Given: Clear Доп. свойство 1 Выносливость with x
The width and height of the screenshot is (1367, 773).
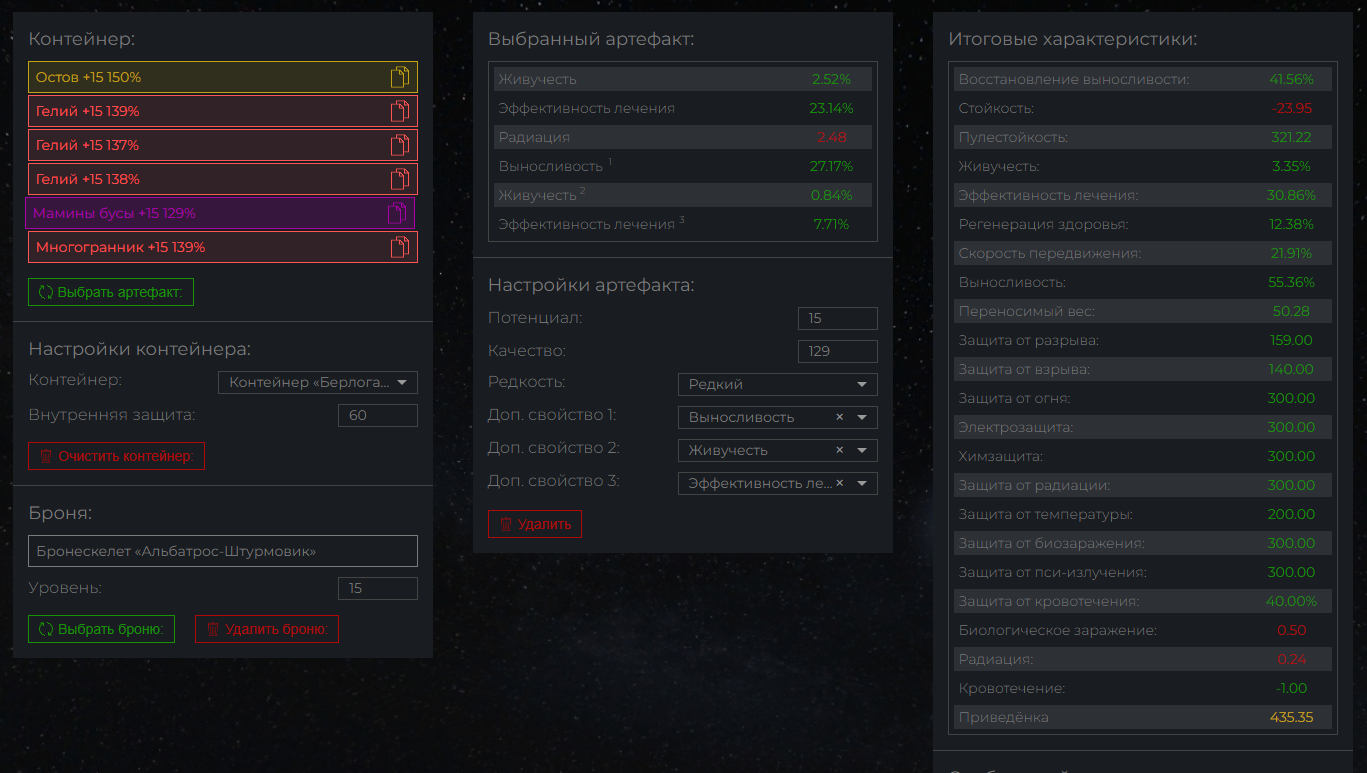Looking at the screenshot, I should 840,417.
